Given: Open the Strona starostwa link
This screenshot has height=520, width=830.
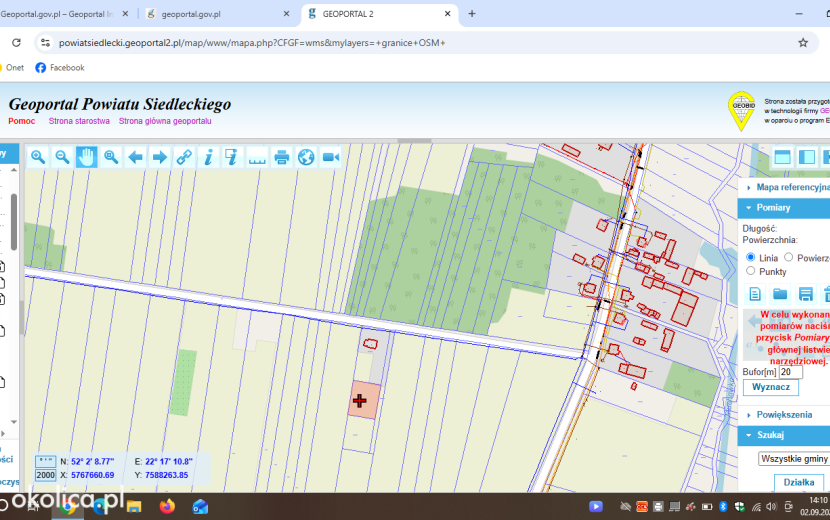Looking at the screenshot, I should 79,121.
